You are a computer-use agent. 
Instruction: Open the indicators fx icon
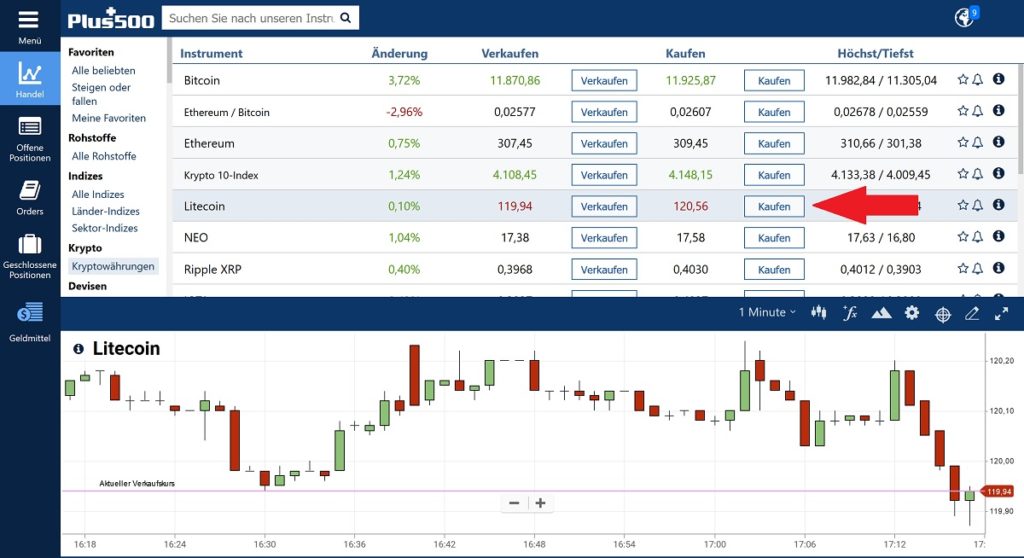(850, 313)
